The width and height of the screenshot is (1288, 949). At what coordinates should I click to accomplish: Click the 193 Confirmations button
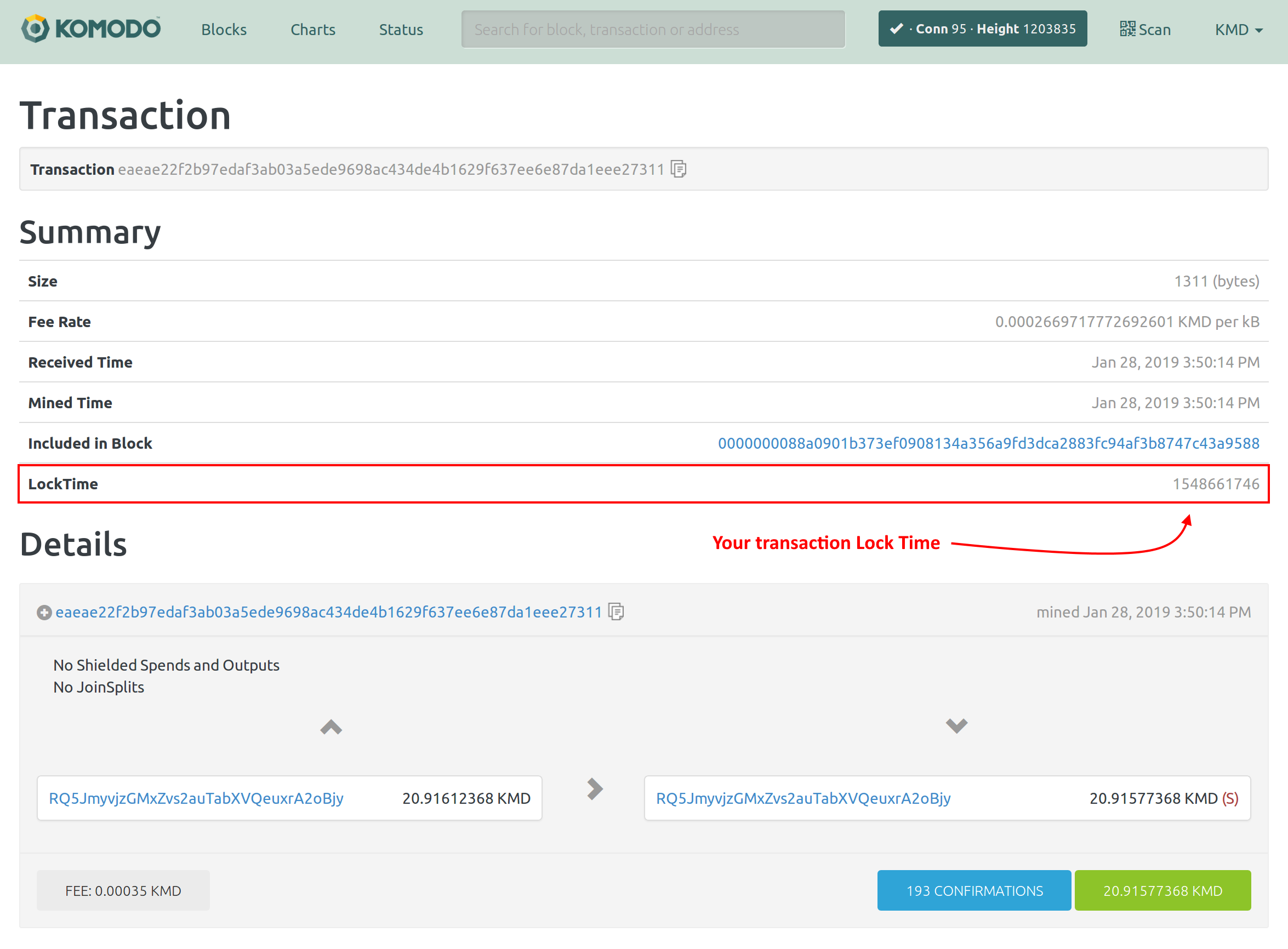974,890
